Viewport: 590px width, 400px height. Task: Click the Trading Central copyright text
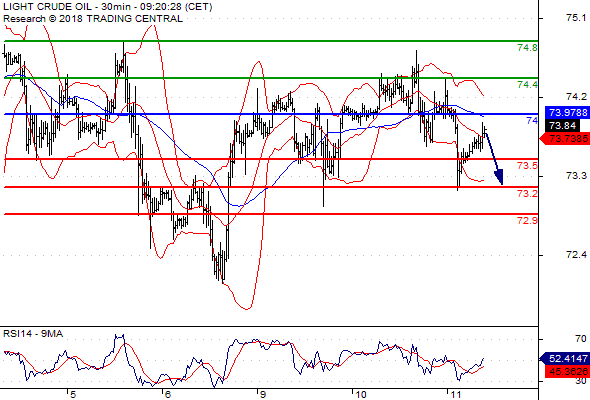click(x=93, y=19)
